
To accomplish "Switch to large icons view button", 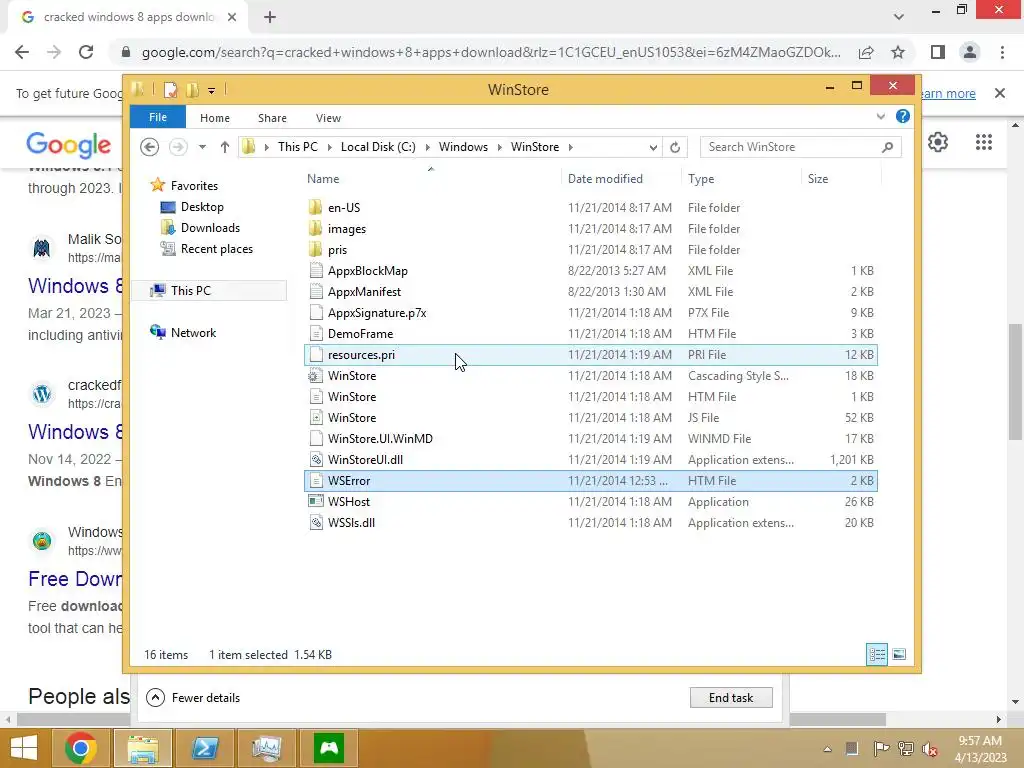I will [899, 654].
